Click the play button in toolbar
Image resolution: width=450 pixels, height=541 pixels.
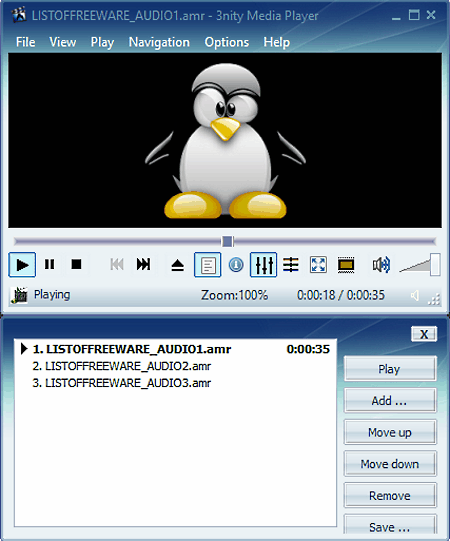pyautogui.click(x=22, y=265)
